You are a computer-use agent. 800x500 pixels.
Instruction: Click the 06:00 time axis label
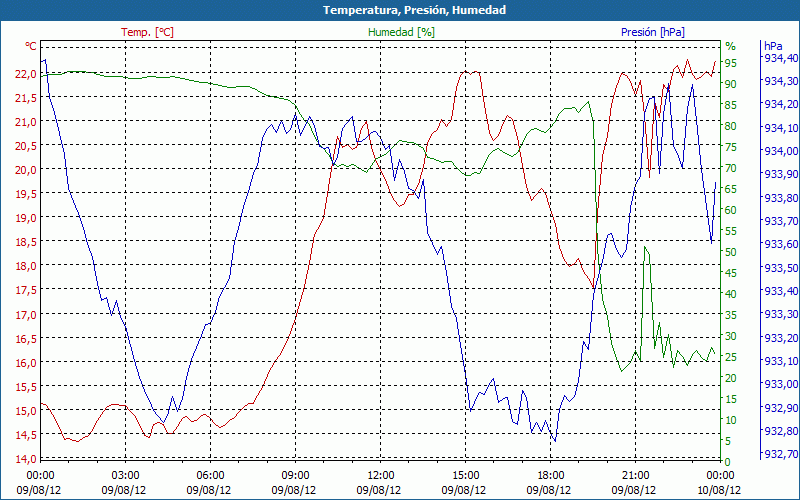pyautogui.click(x=210, y=476)
